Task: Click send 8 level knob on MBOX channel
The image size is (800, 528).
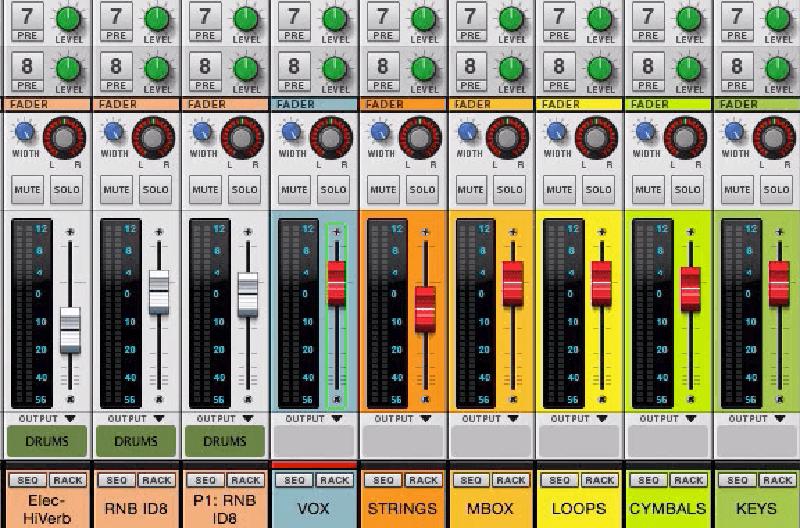Action: pos(510,69)
